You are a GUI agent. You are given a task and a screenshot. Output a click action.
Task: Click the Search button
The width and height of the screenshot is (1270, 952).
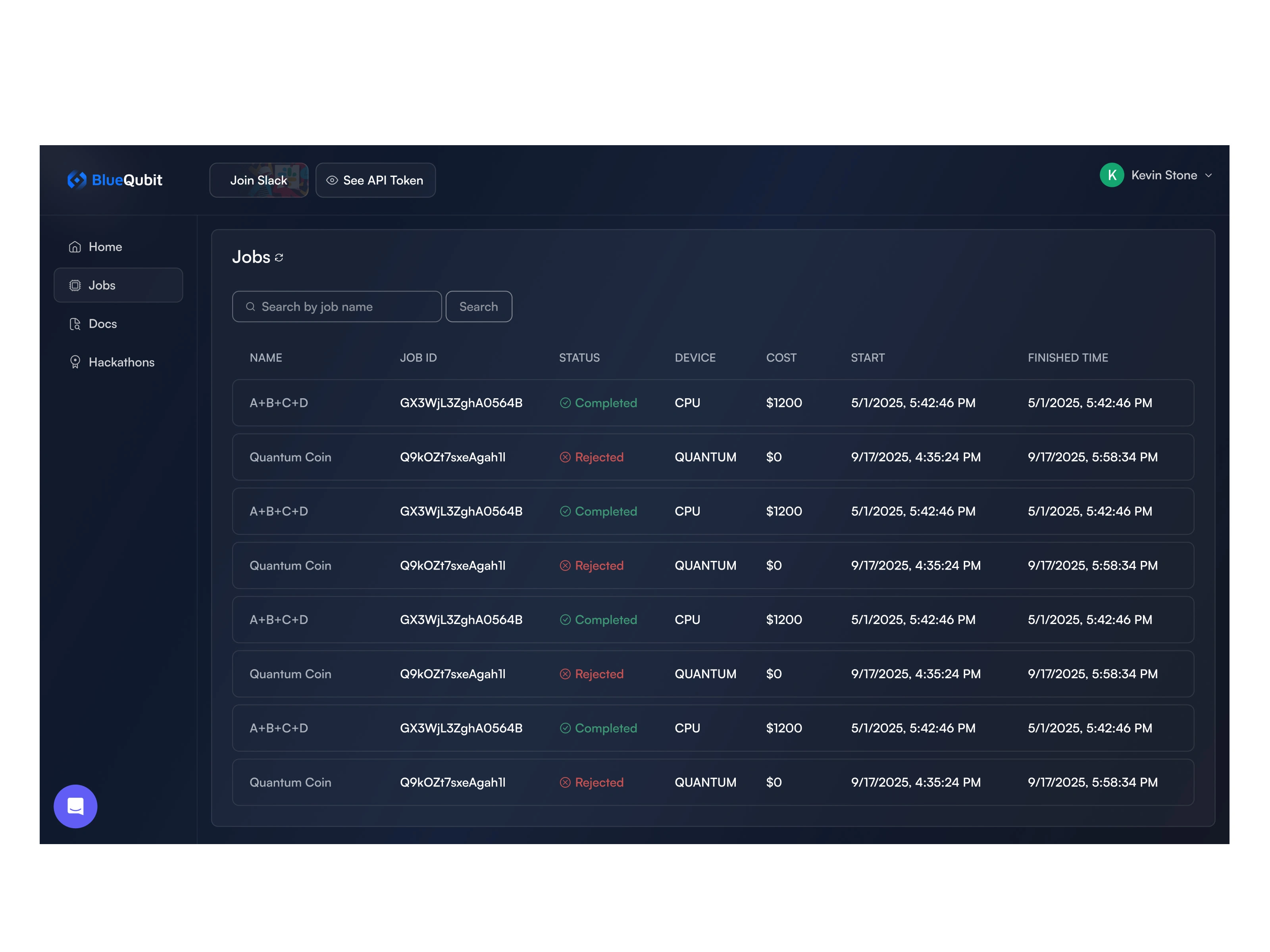tap(478, 307)
